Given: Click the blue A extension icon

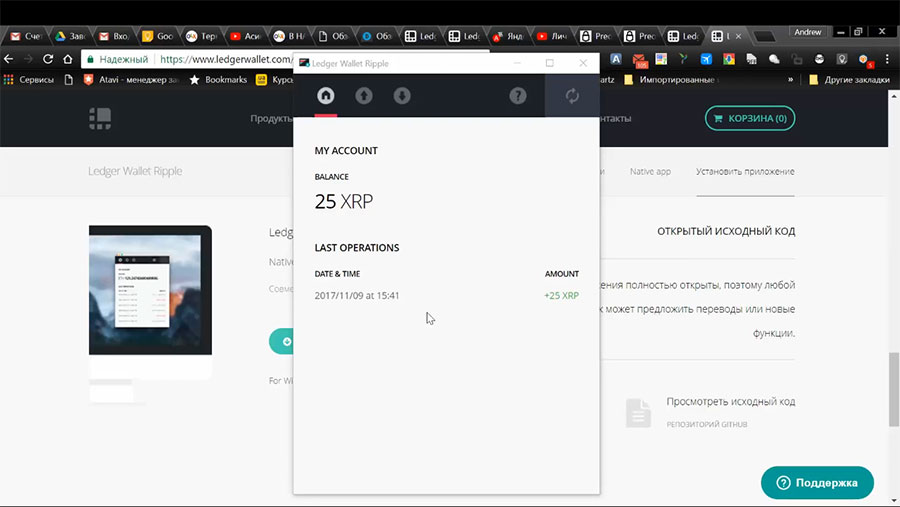Looking at the screenshot, I should pyautogui.click(x=616, y=59).
